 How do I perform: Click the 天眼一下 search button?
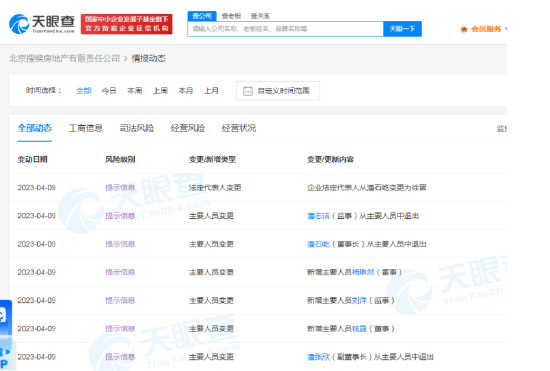pos(402,29)
